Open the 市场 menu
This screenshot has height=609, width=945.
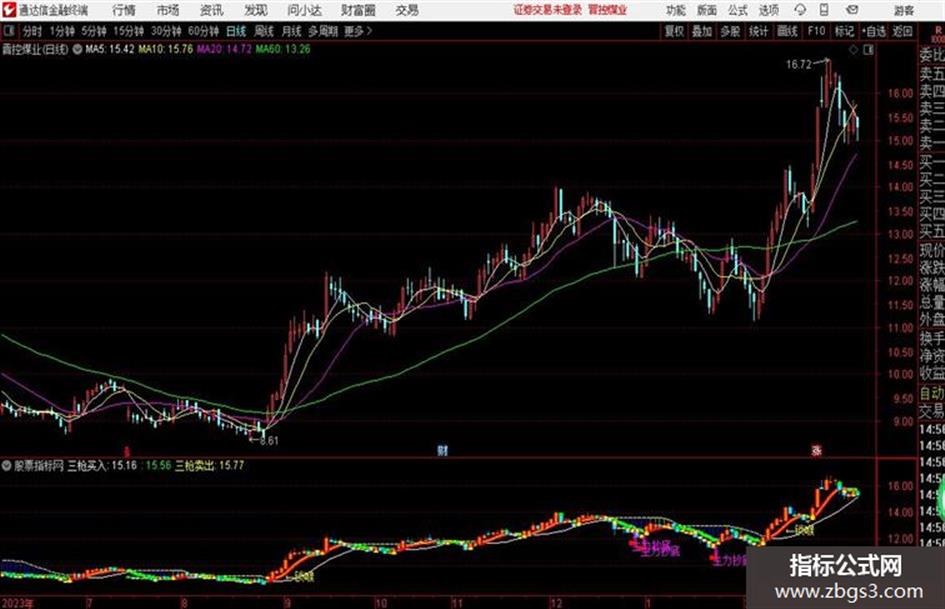point(168,10)
